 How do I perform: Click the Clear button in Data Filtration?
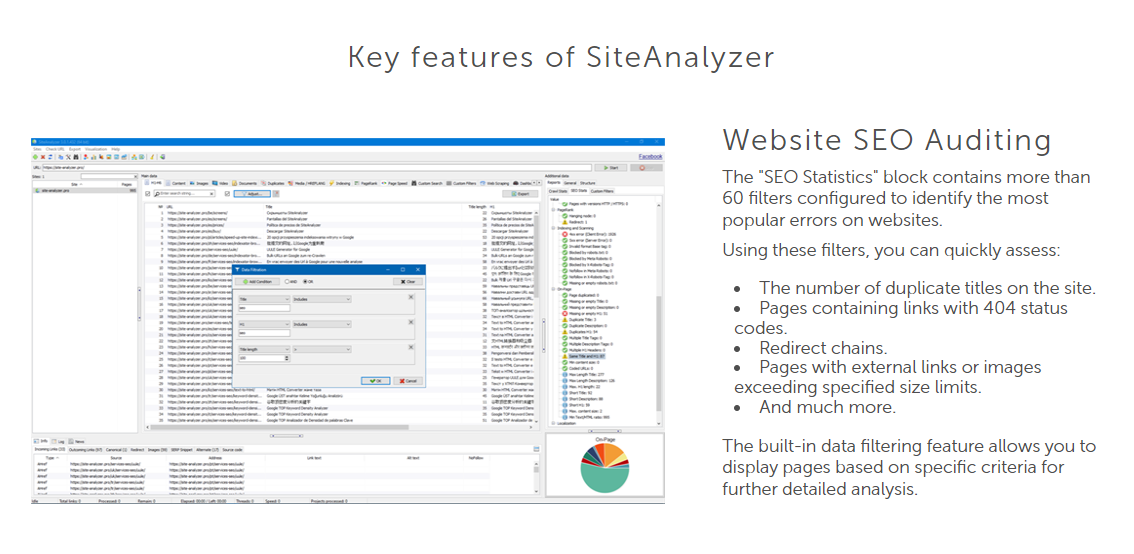(x=408, y=281)
